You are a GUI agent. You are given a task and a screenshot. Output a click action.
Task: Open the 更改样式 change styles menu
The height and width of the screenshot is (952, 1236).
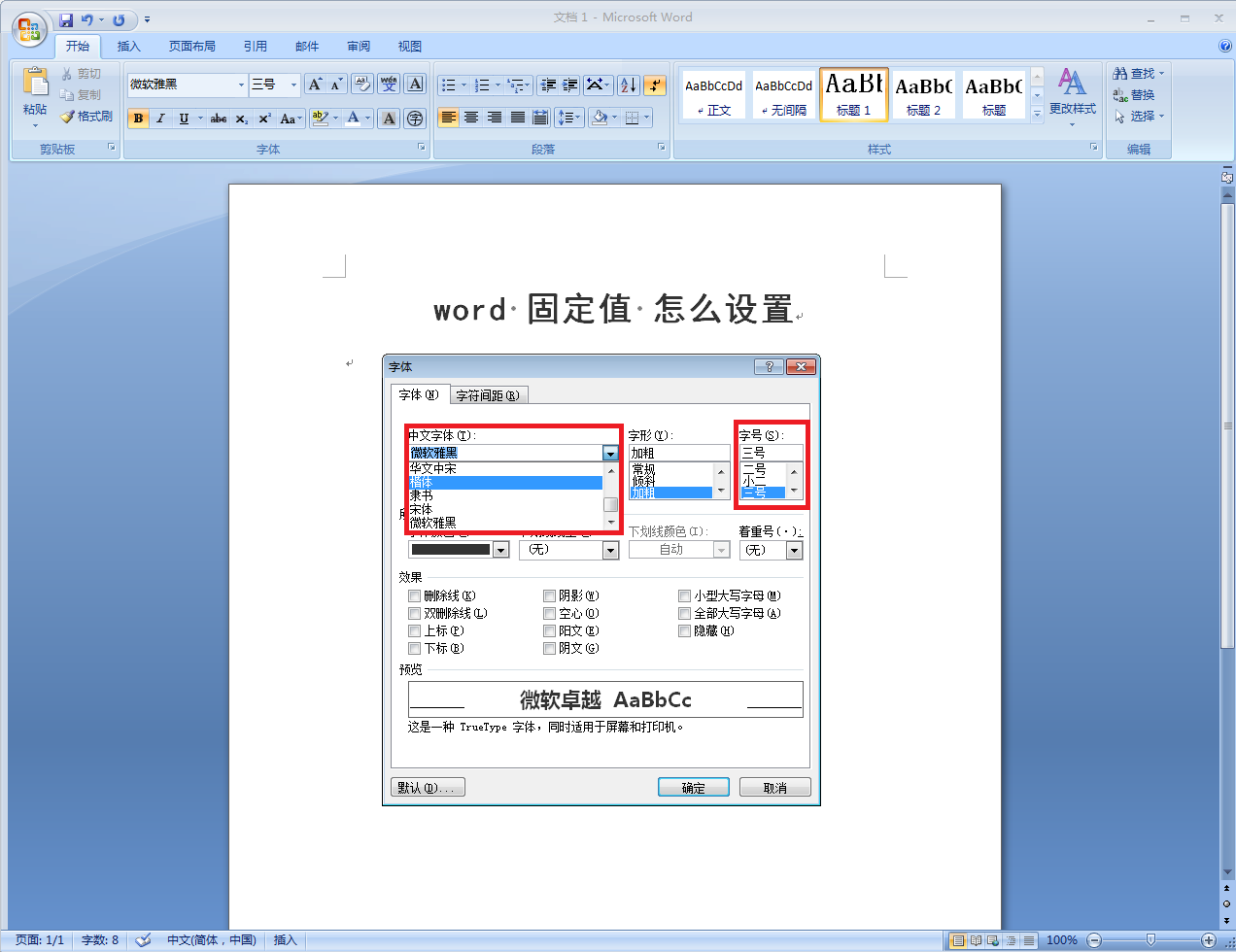point(1072,96)
